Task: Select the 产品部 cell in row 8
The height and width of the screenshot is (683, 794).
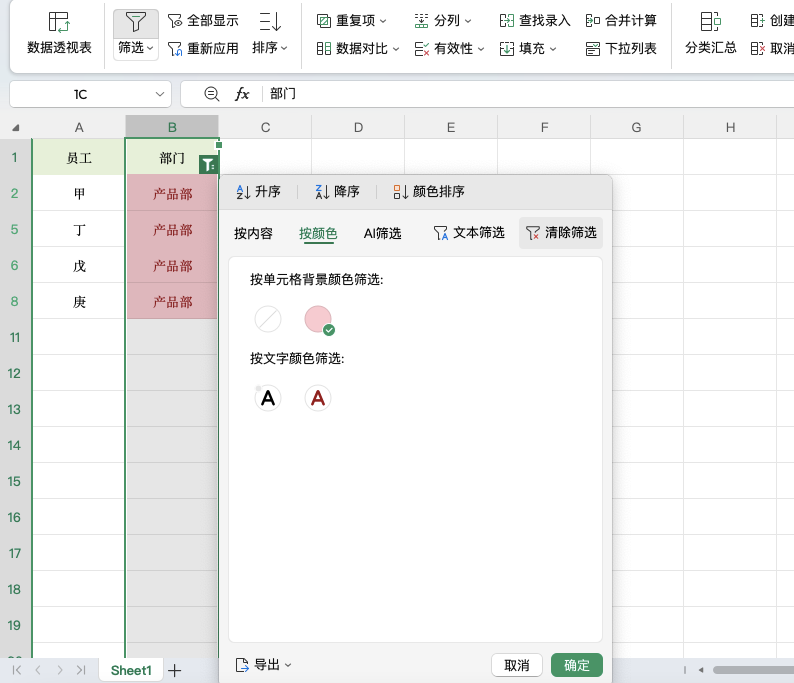Action: pyautogui.click(x=172, y=301)
